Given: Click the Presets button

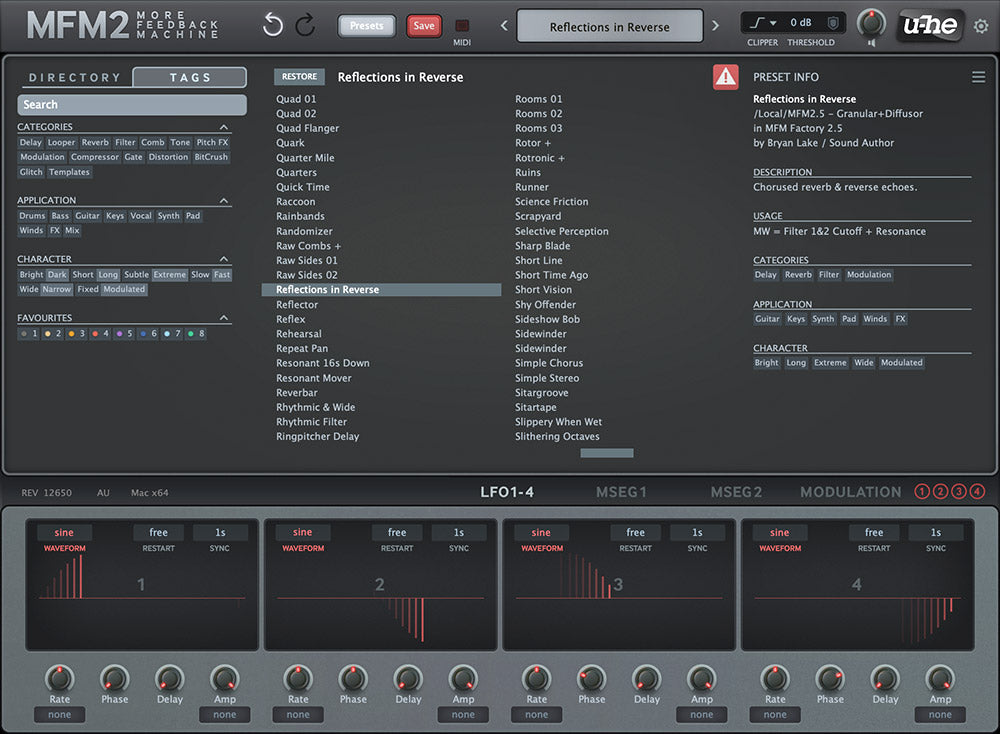Looking at the screenshot, I should point(367,26).
